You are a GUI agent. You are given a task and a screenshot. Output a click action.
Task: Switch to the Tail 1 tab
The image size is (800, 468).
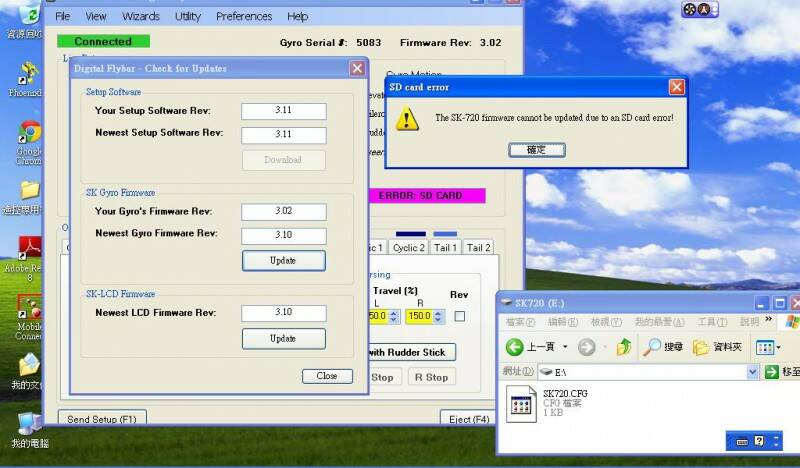pos(445,248)
